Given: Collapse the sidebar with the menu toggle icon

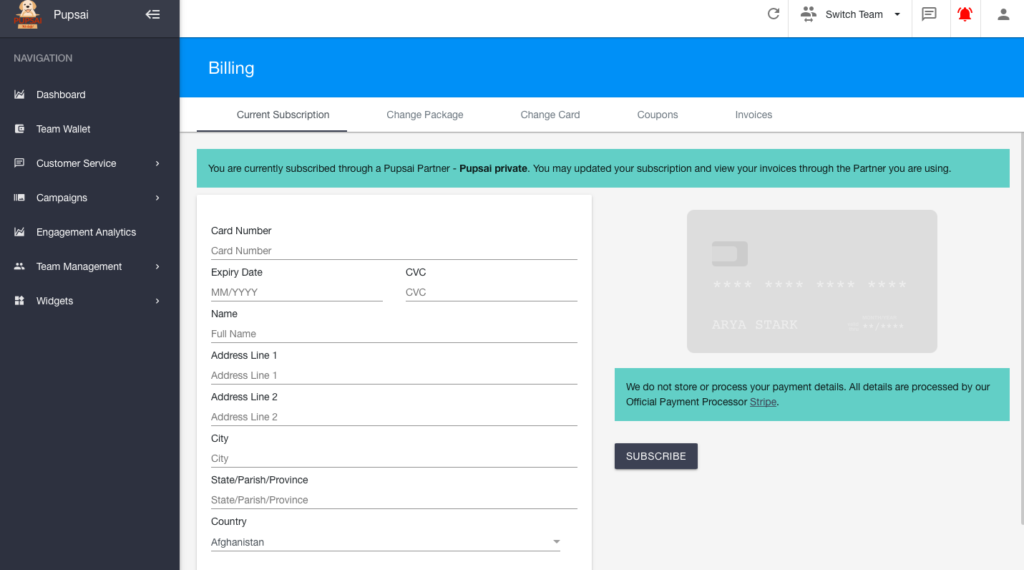Looking at the screenshot, I should [x=152, y=14].
